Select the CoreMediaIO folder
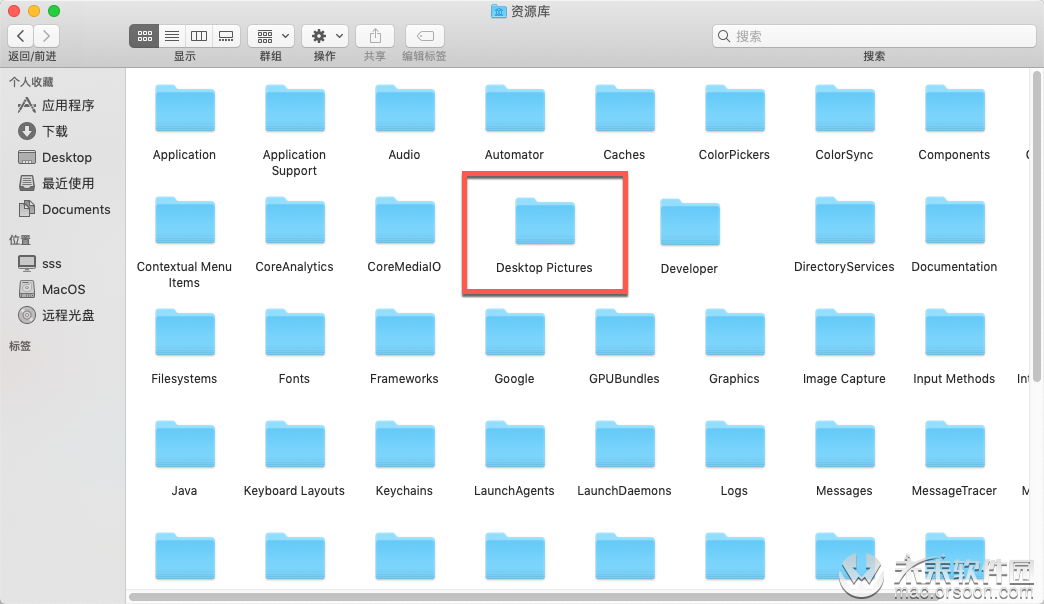1044x604 pixels. pyautogui.click(x=405, y=220)
